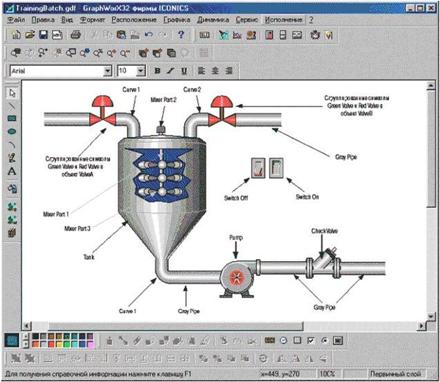Image resolution: width=440 pixels, height=382 pixels.
Task: Select the rectangle drawing tool
Action: [12, 118]
